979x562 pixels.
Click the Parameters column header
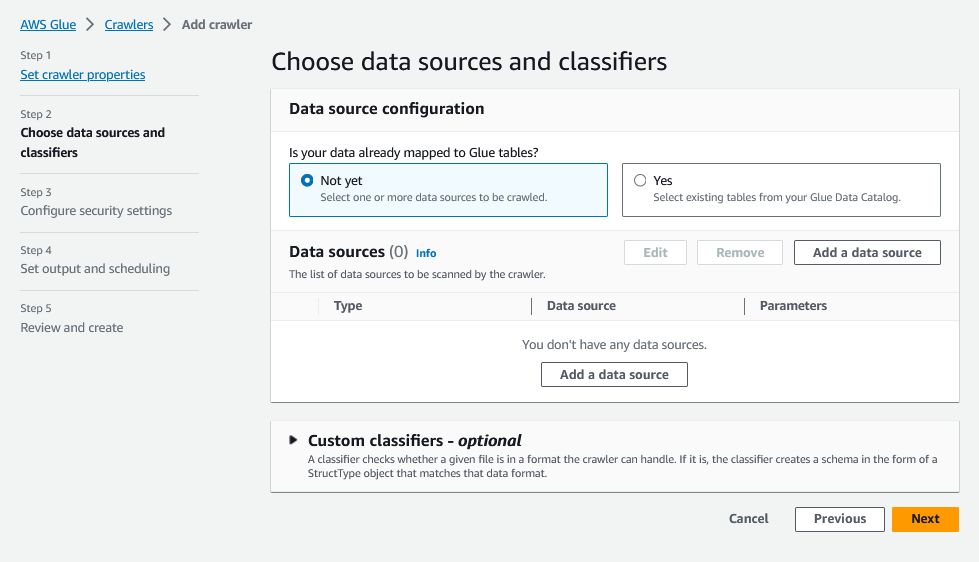(x=793, y=306)
